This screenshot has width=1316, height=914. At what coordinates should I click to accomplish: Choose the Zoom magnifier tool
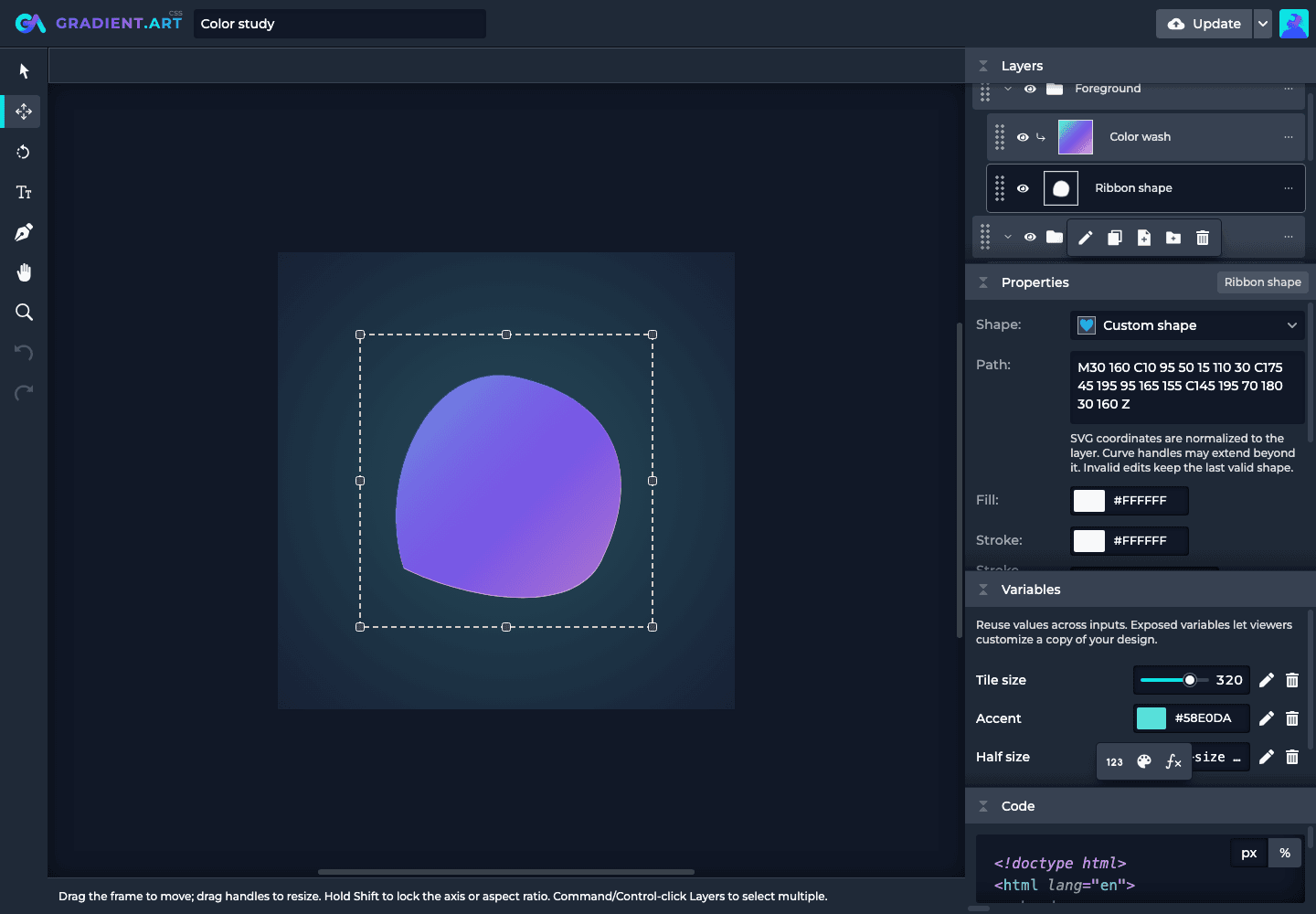point(24,313)
